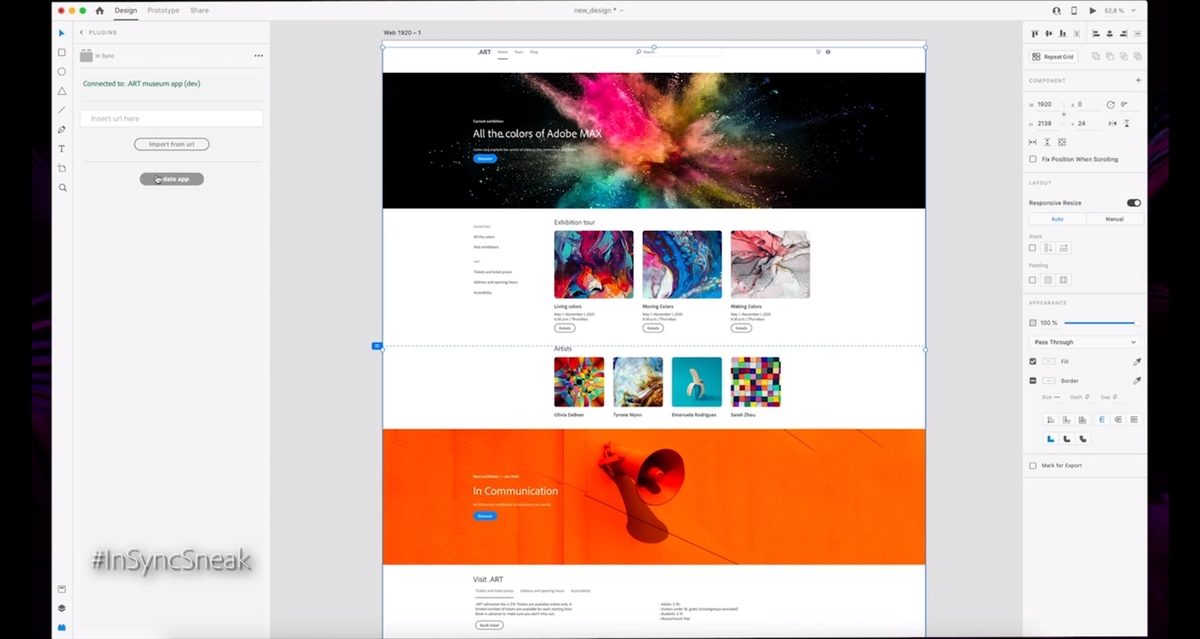Enable Fix Position When Scrolling

(1033, 159)
